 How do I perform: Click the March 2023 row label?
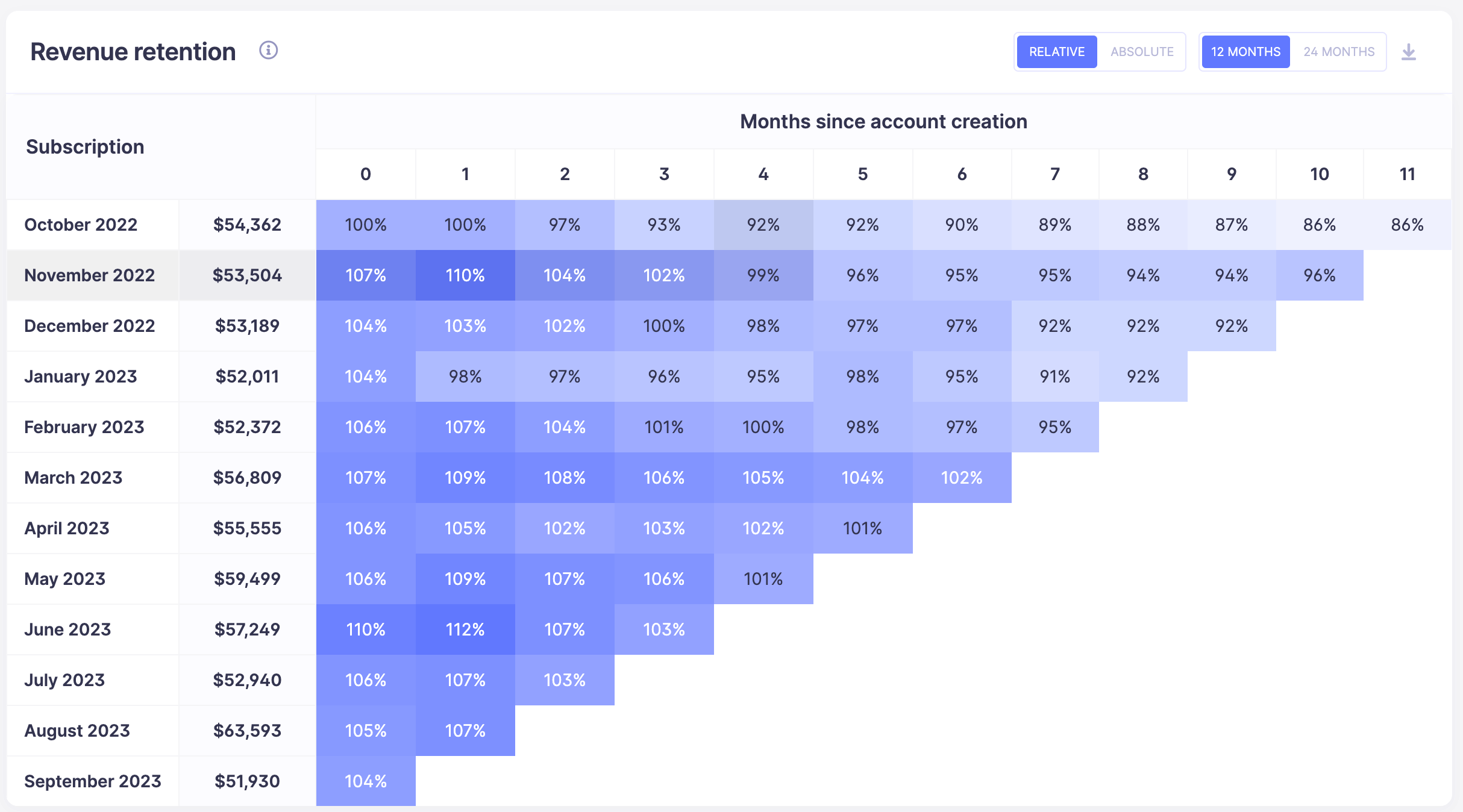click(73, 478)
